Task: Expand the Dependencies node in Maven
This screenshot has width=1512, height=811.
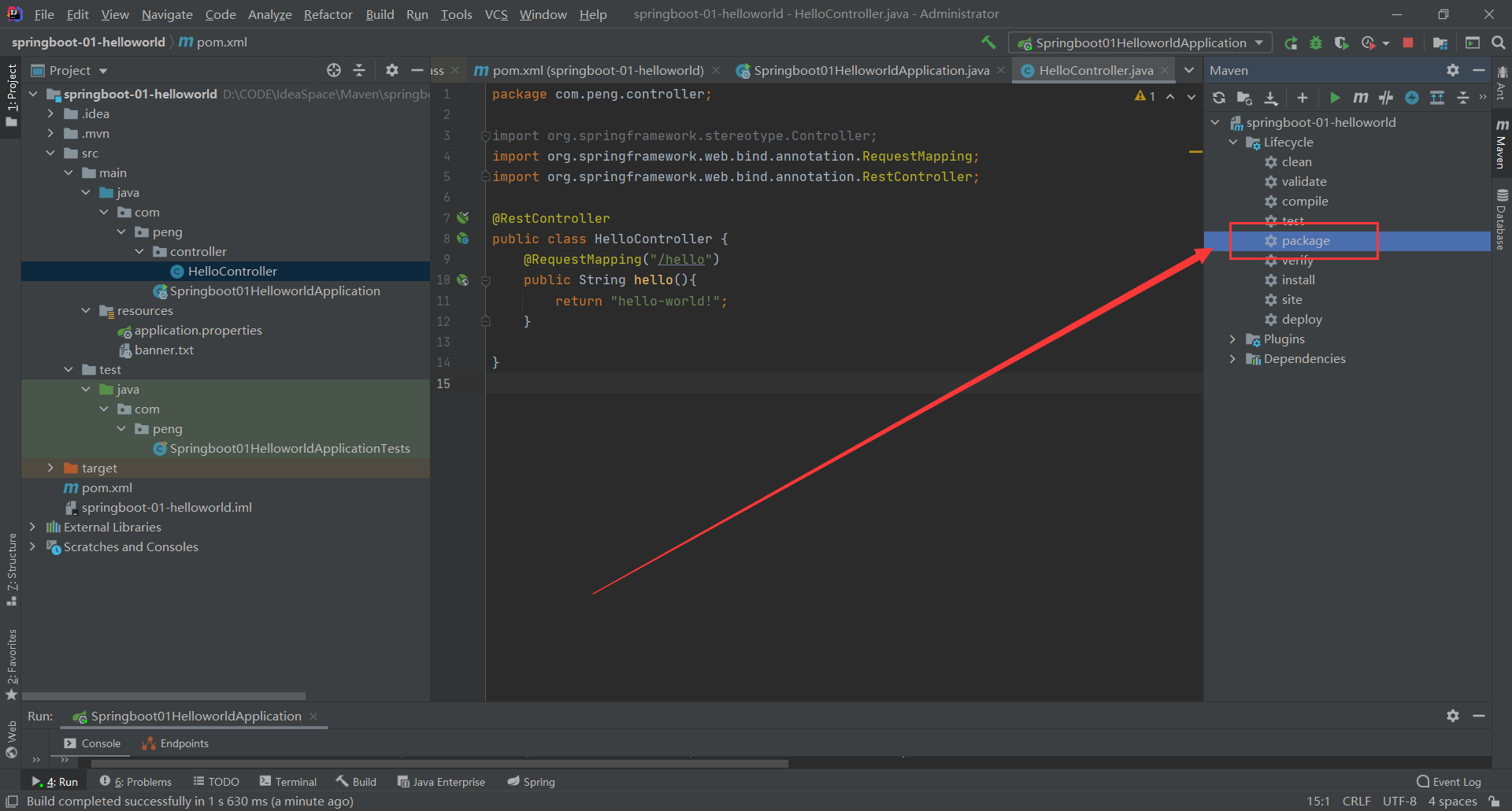Action: [x=1233, y=358]
